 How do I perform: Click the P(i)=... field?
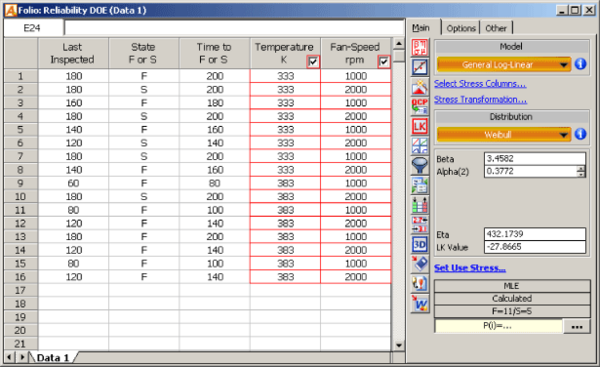click(x=498, y=326)
